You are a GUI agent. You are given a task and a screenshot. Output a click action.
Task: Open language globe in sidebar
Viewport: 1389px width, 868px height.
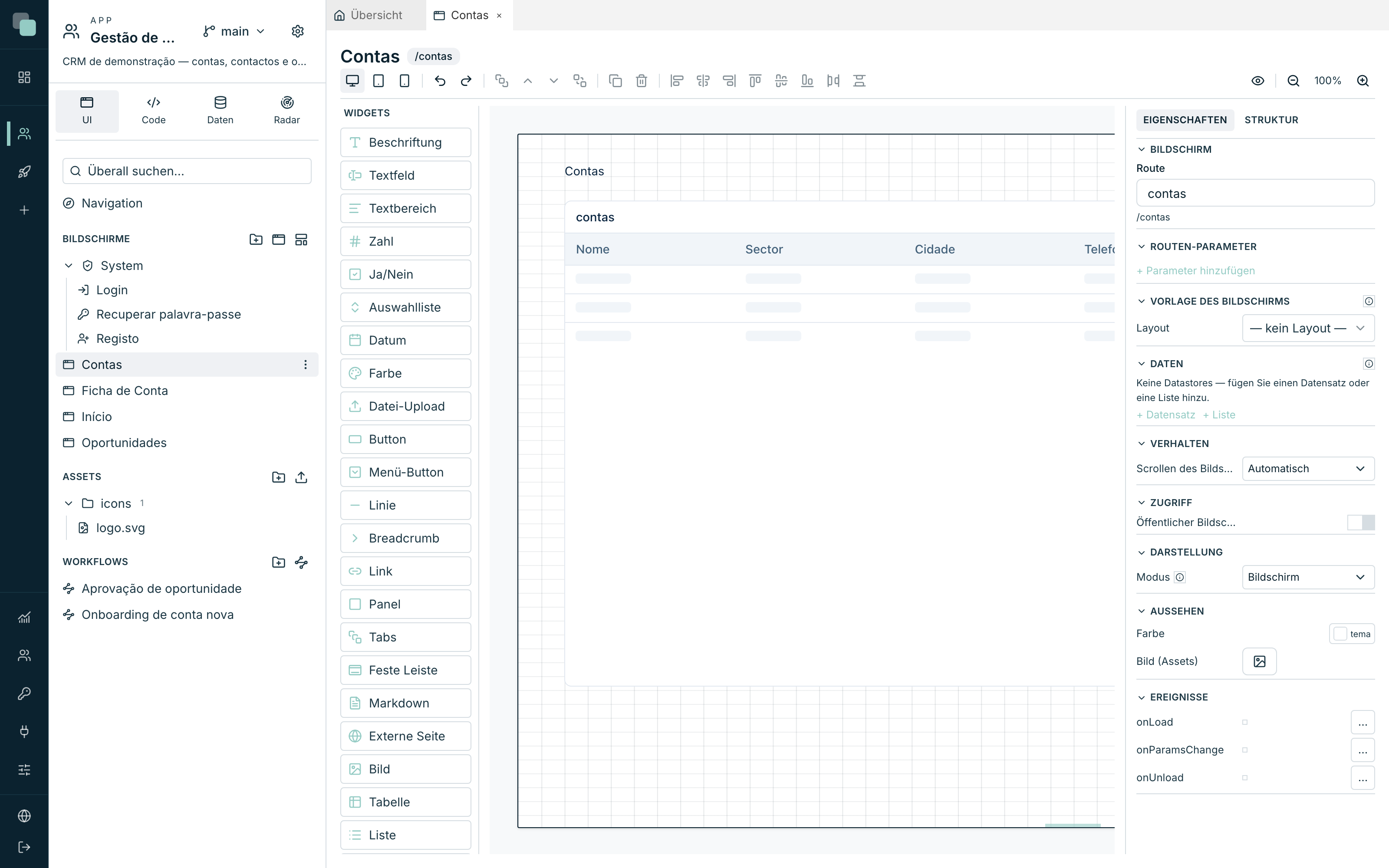(24, 816)
